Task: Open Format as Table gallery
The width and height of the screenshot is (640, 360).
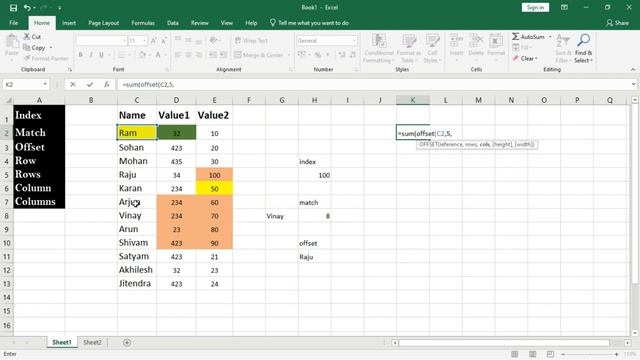Action: click(x=409, y=49)
